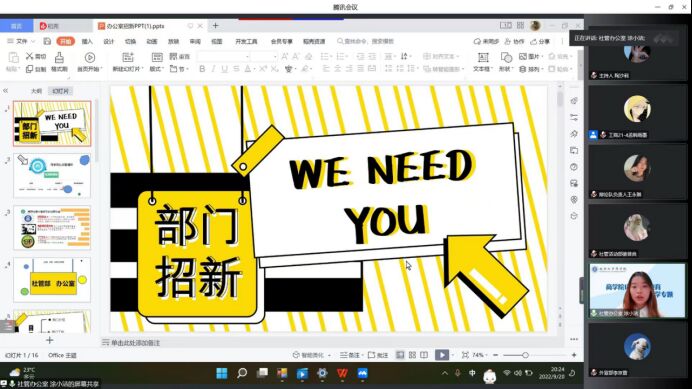Click the save icon in toolbar
Screen dimensions: 692x389
point(47,41)
